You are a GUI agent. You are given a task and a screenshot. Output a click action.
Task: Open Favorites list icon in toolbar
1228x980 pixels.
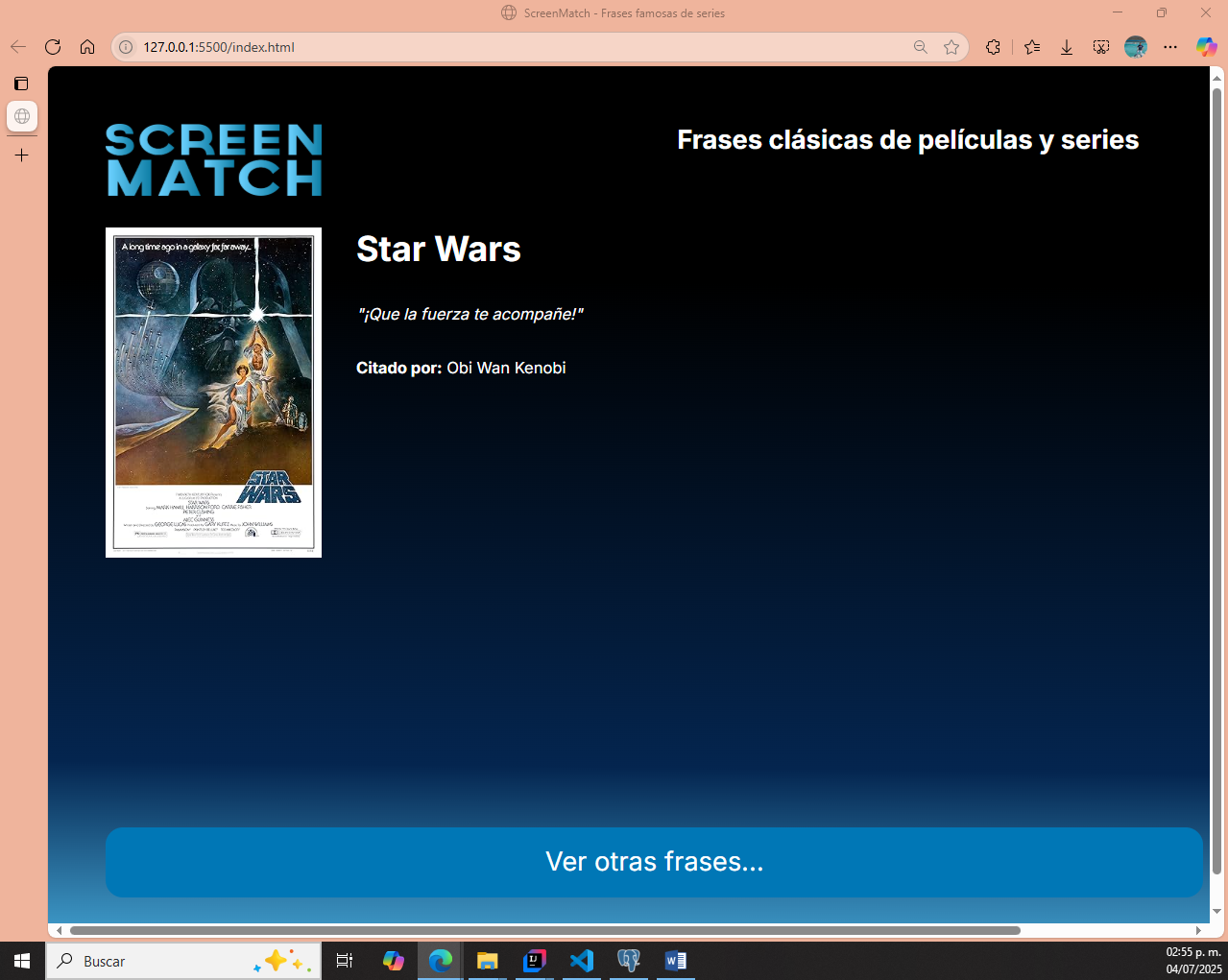tap(1032, 47)
